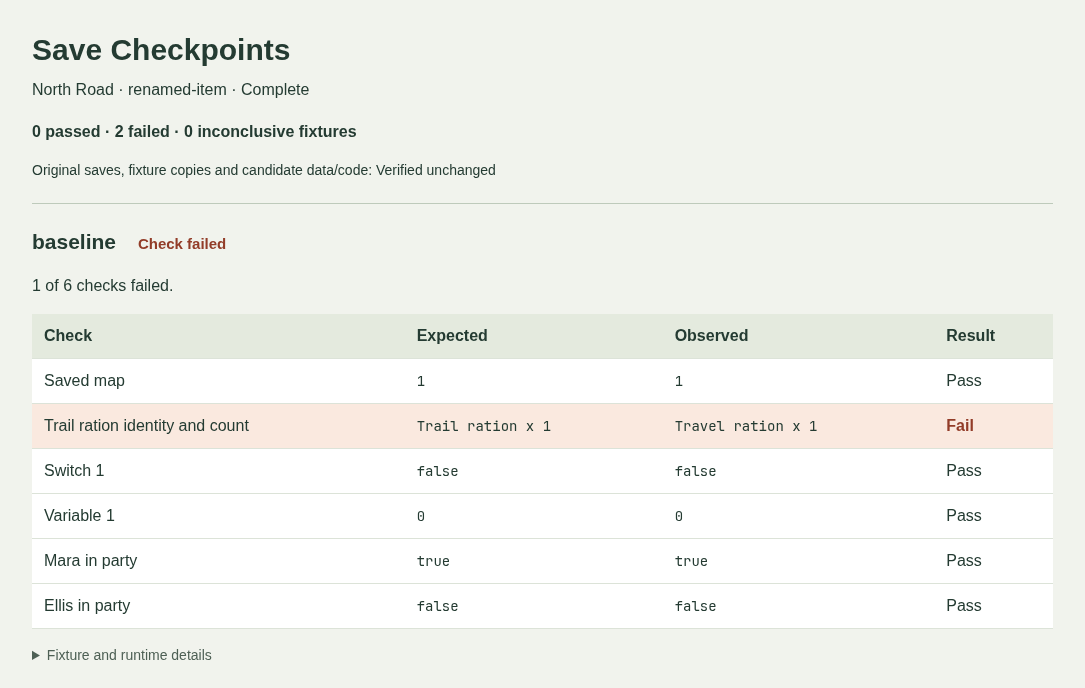Click the 'Switch 1' row label
This screenshot has height=688, width=1085.
74,471
